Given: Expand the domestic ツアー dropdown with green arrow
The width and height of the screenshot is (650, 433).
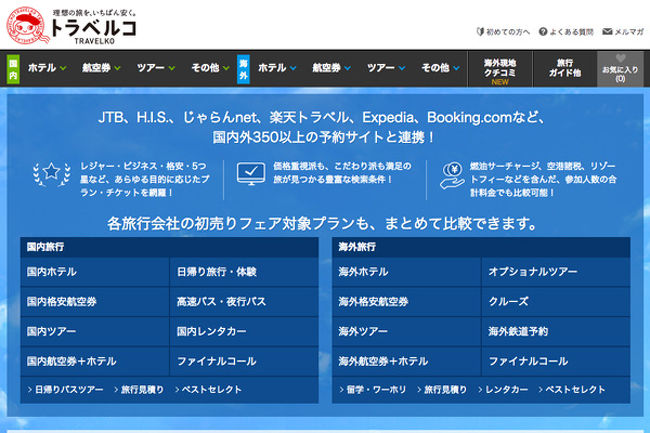Looking at the screenshot, I should 156,68.
